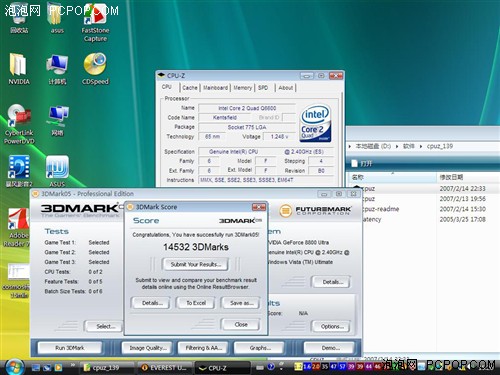
Task: Open Image Quality settings
Action: (148, 348)
